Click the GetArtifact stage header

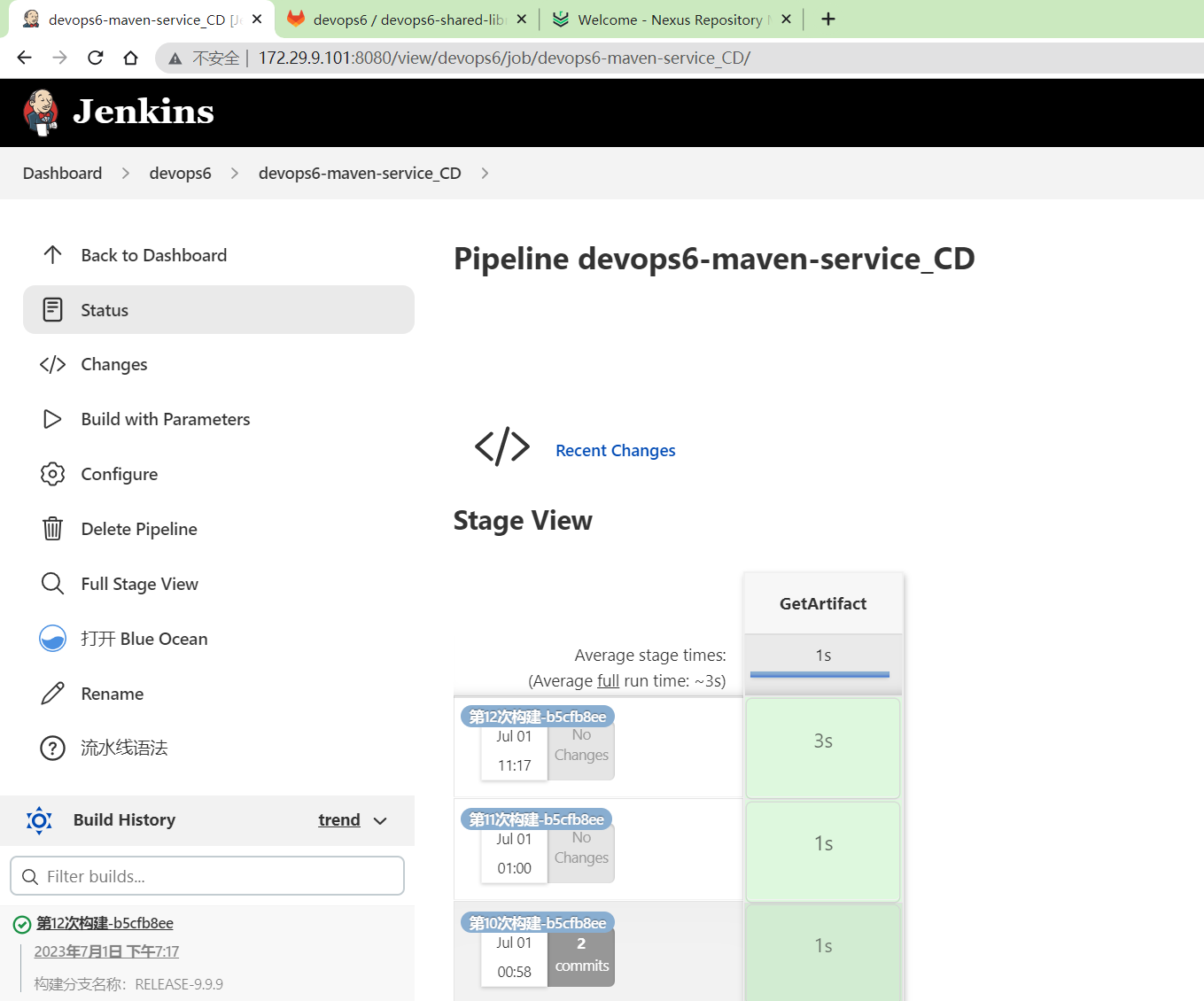pyautogui.click(x=823, y=603)
